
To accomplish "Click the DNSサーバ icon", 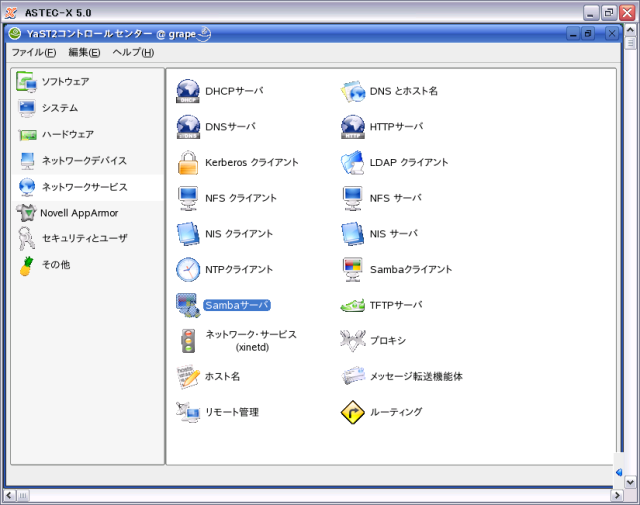I will tap(188, 127).
